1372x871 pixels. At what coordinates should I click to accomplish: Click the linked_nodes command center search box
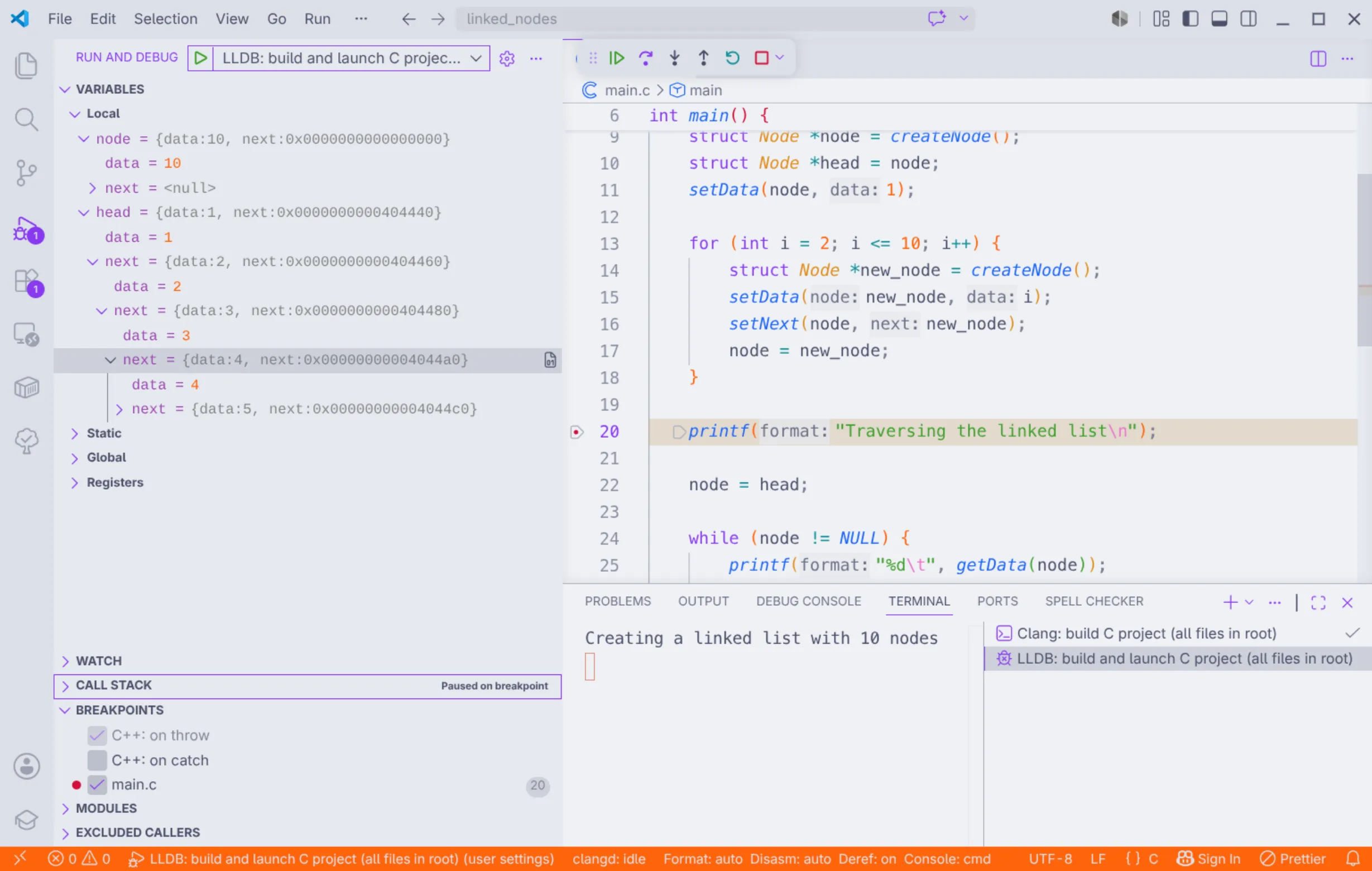(714, 19)
